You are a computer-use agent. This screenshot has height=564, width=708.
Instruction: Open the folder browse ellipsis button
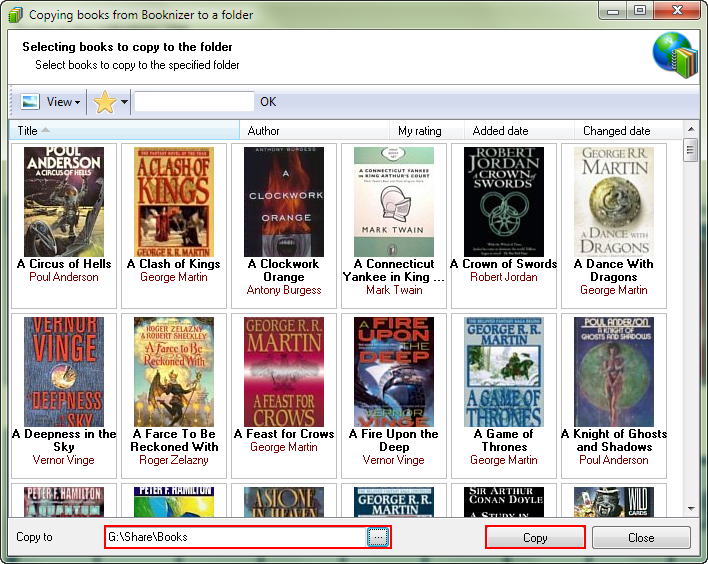click(x=378, y=537)
